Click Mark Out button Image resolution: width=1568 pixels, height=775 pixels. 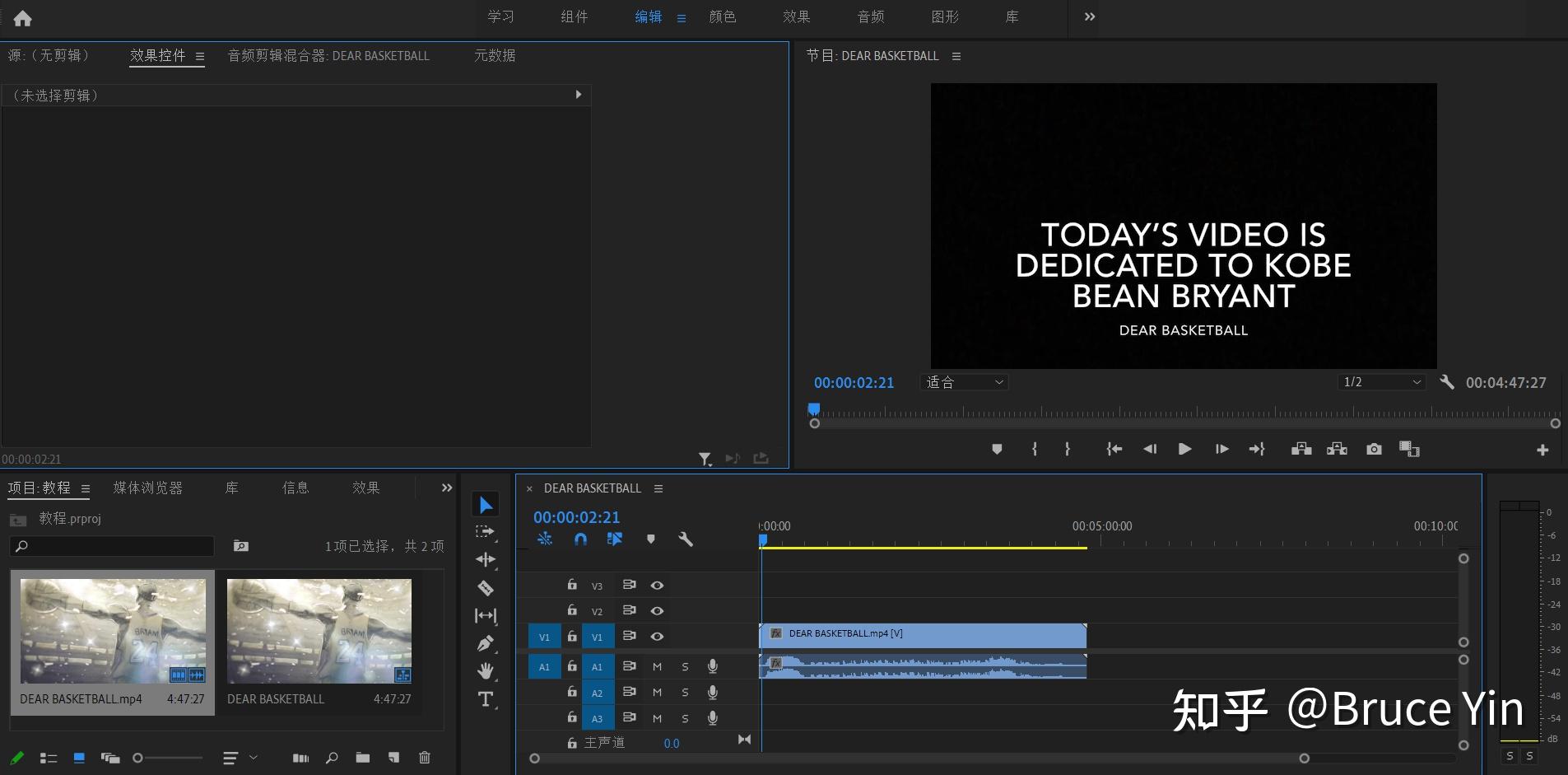tap(1068, 449)
